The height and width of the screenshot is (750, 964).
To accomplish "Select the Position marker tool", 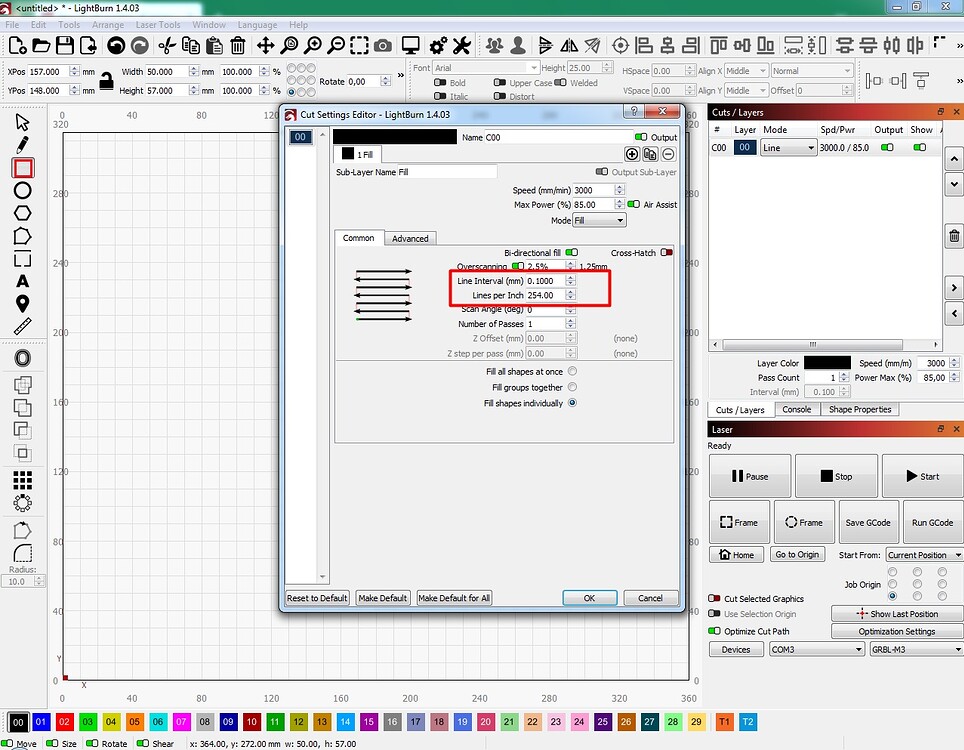I will [23, 304].
